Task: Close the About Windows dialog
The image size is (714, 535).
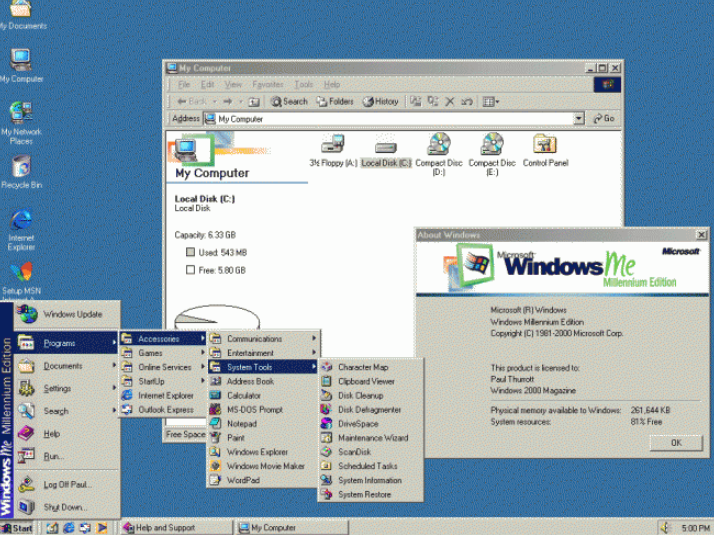Action: [701, 235]
